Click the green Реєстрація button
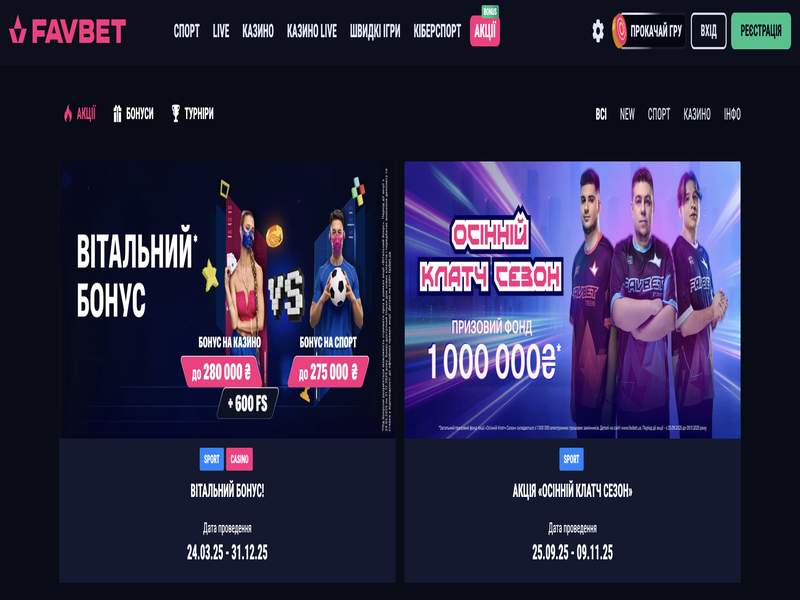This screenshot has height=600, width=800. pos(761,31)
